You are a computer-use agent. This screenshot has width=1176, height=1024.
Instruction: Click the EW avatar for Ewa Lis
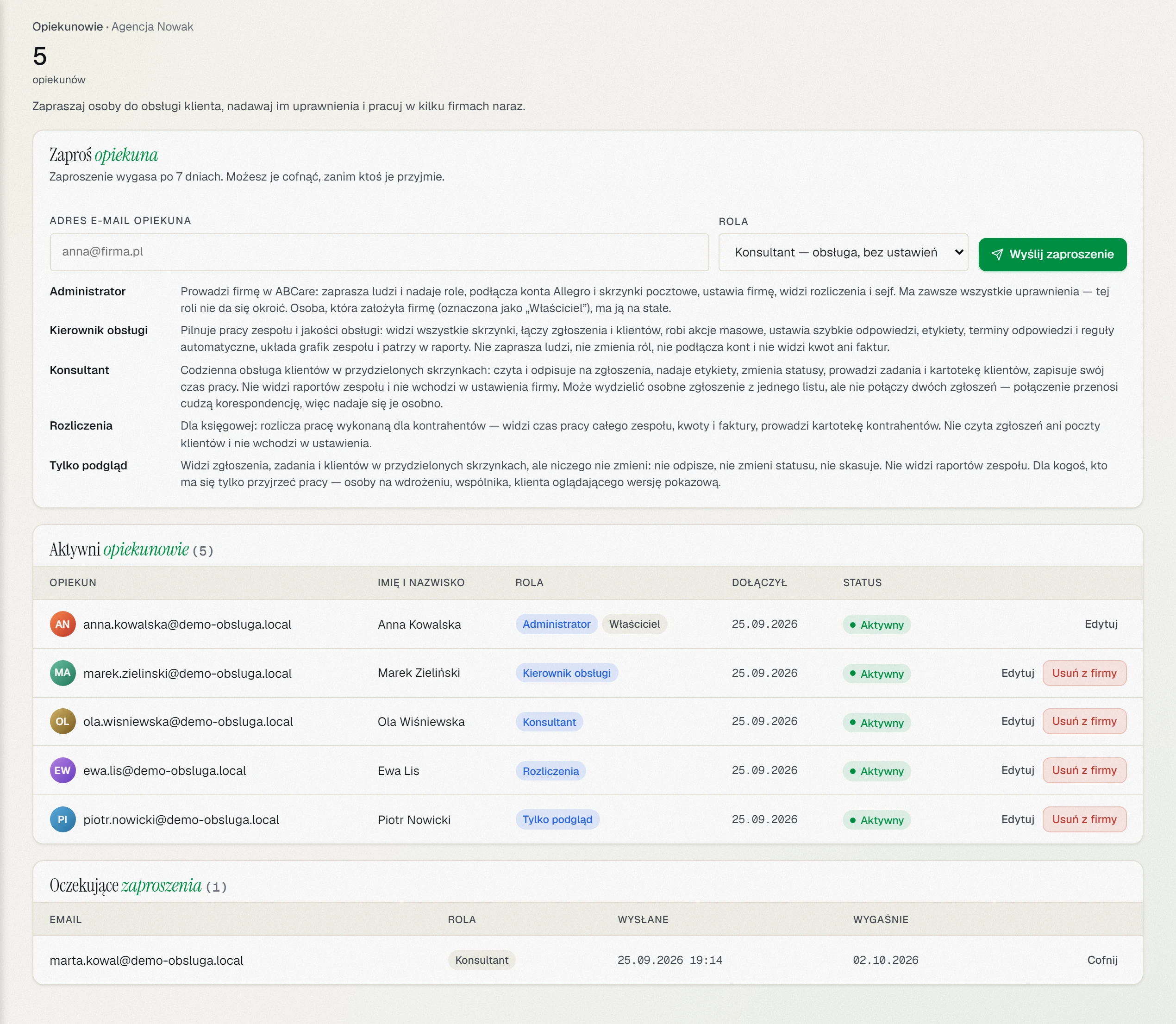63,770
